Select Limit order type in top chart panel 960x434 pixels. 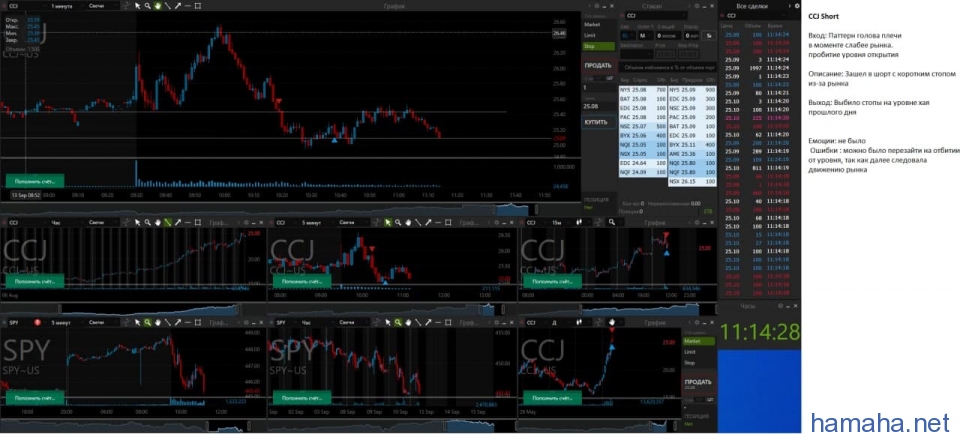coord(599,36)
